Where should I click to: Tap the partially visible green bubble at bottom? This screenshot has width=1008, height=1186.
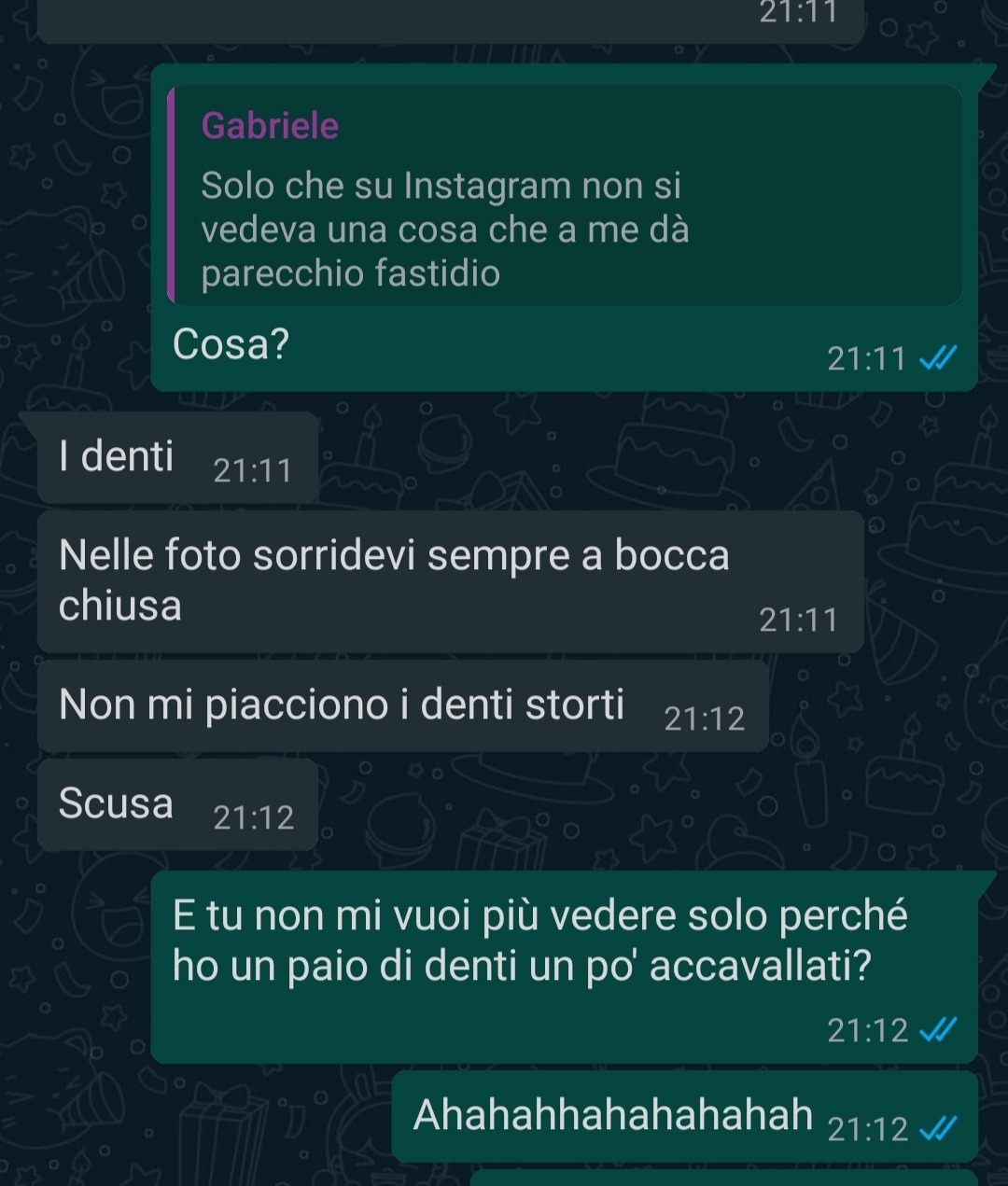724,1178
